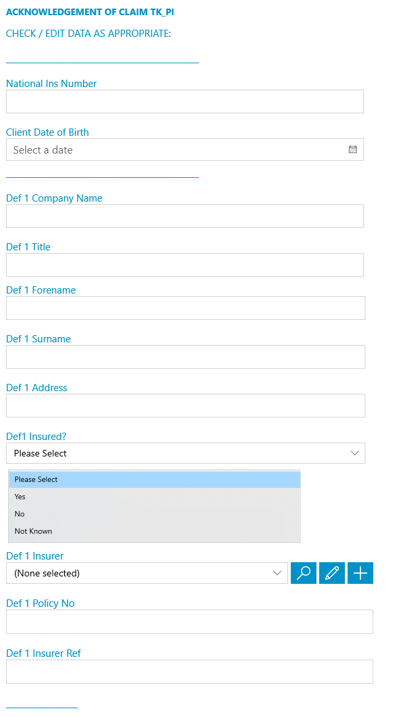Click the Def 1 Surname field
The height and width of the screenshot is (717, 404).
(x=186, y=357)
